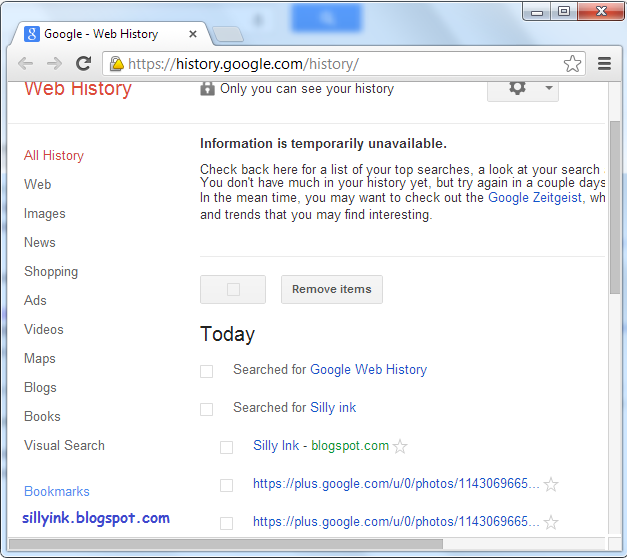Screen dimensions: 627x558
Task: Click the Google favicon on the tab
Action: coord(32,34)
